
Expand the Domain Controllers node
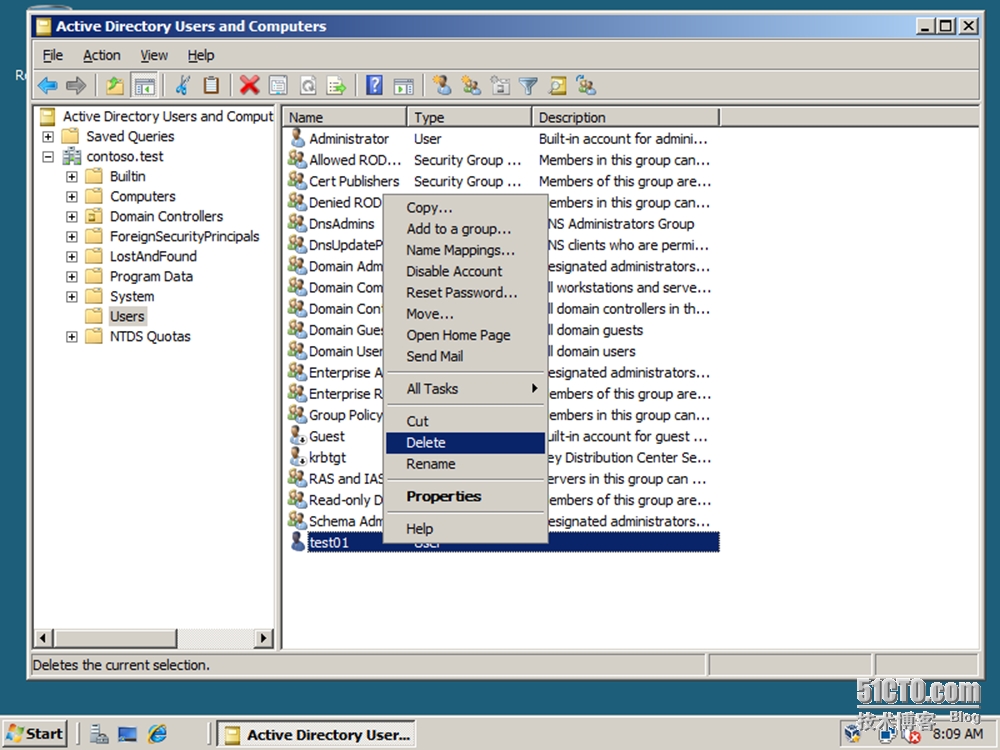(x=71, y=217)
